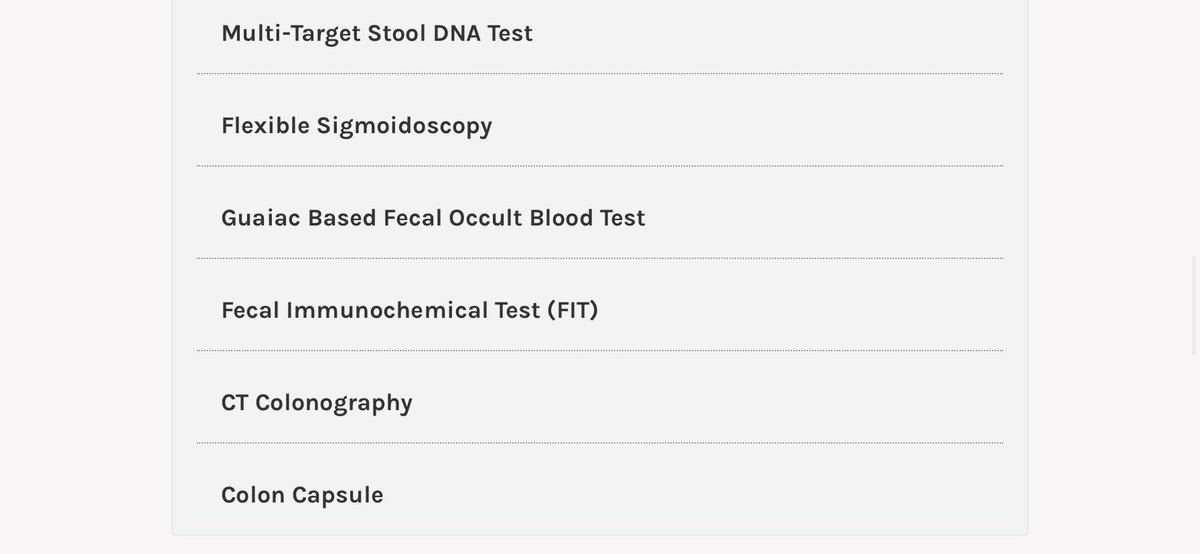Click the word Capsule in the last row
Viewport: 1200px width, 554px height.
point(337,495)
